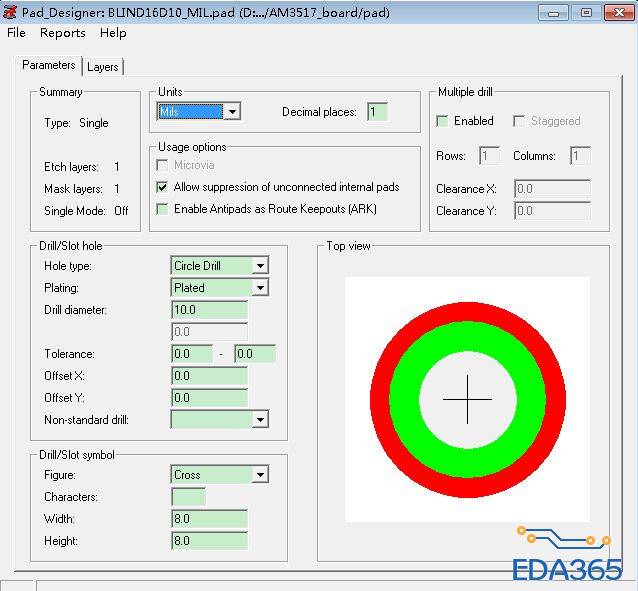The width and height of the screenshot is (638, 591).
Task: Switch to the Parameters tab
Action: coord(49,65)
